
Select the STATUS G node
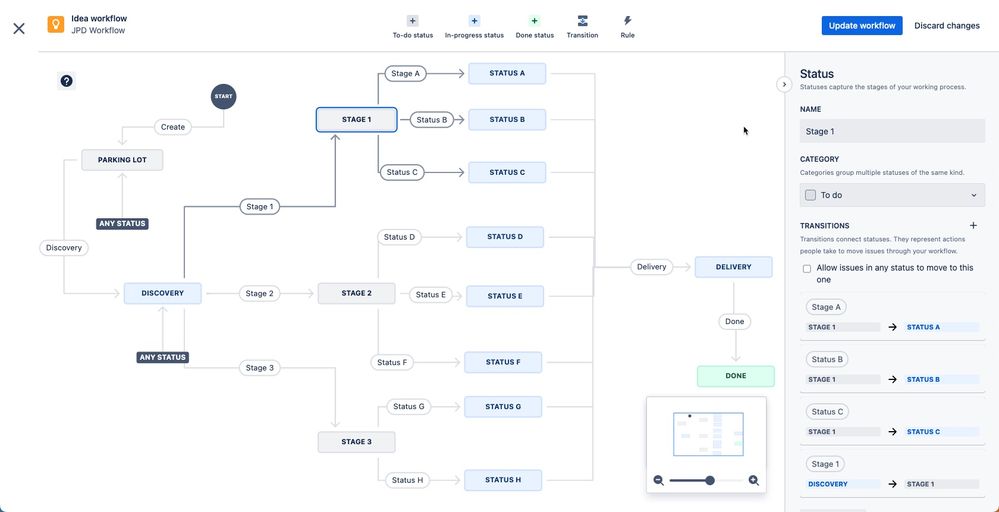pos(503,406)
